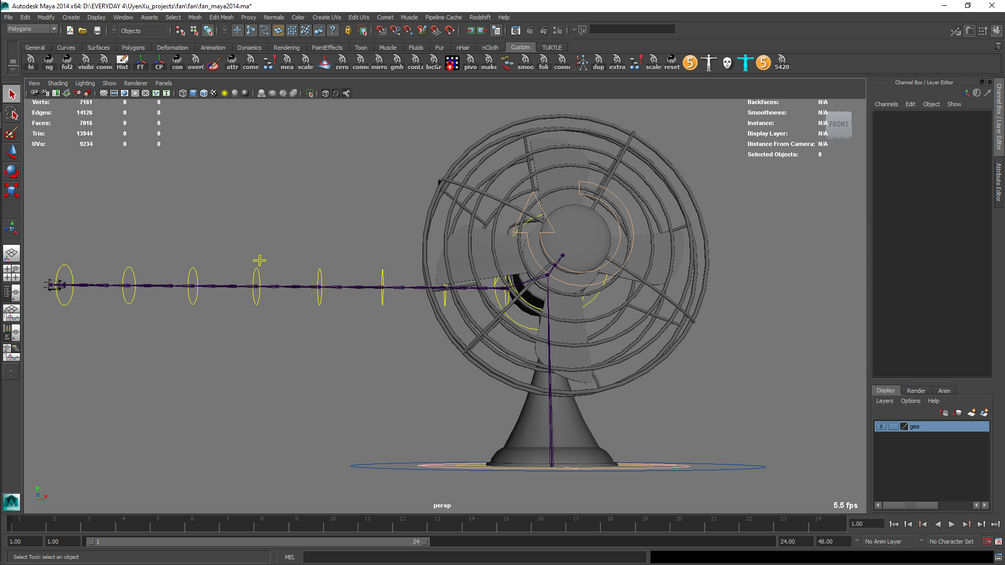The image size is (1005, 565).
Task: Toggle display type box of geo layer
Action: [x=893, y=426]
